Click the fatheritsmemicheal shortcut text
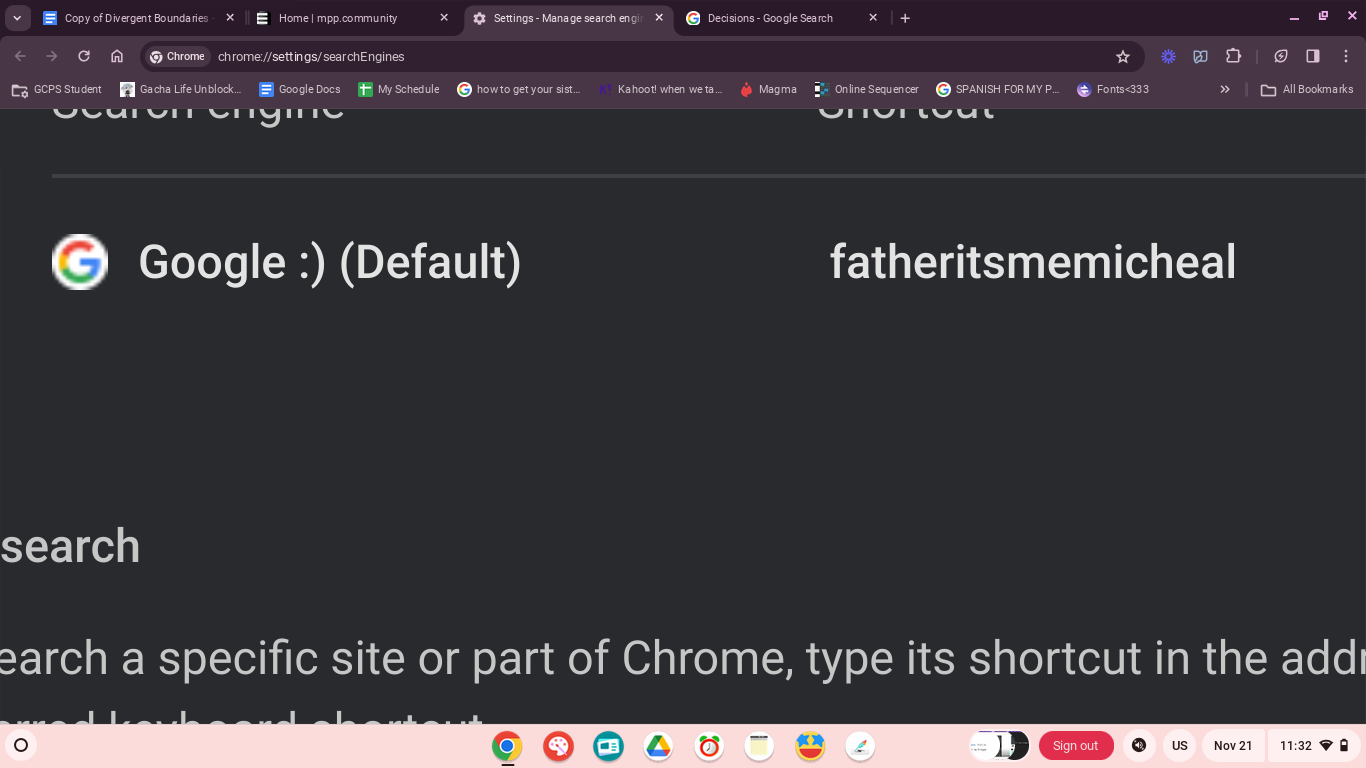This screenshot has height=768, width=1366. coord(1033,262)
